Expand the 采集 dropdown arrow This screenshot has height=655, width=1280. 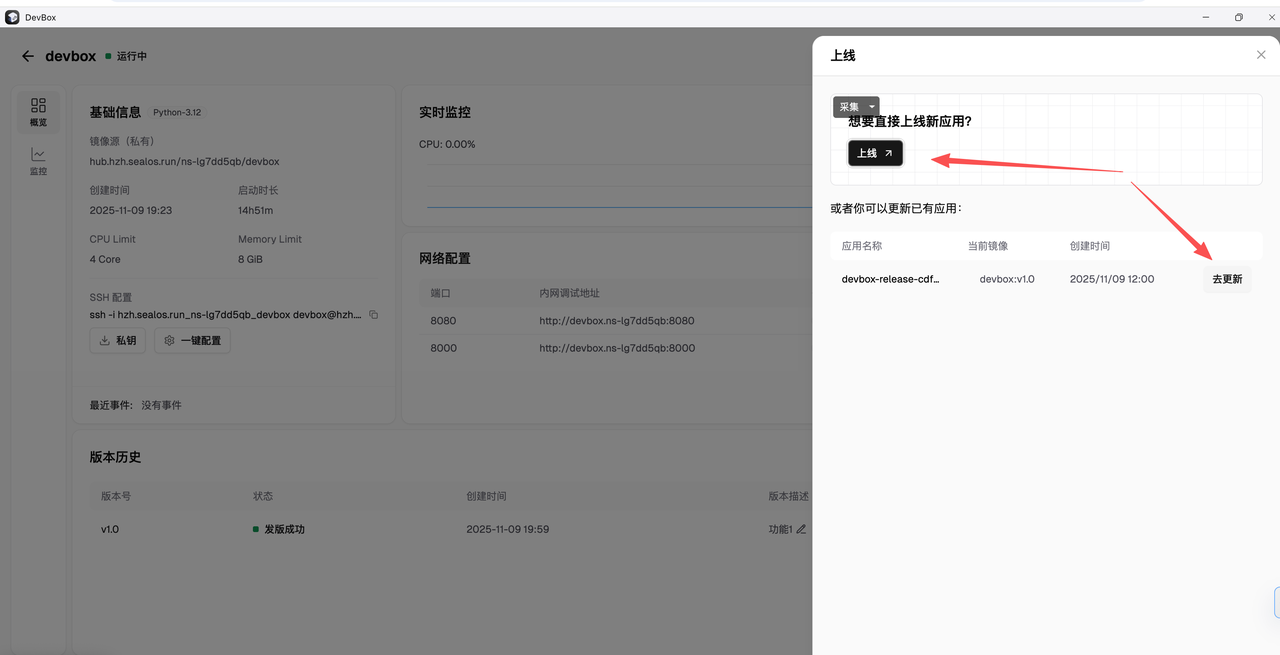pyautogui.click(x=872, y=107)
